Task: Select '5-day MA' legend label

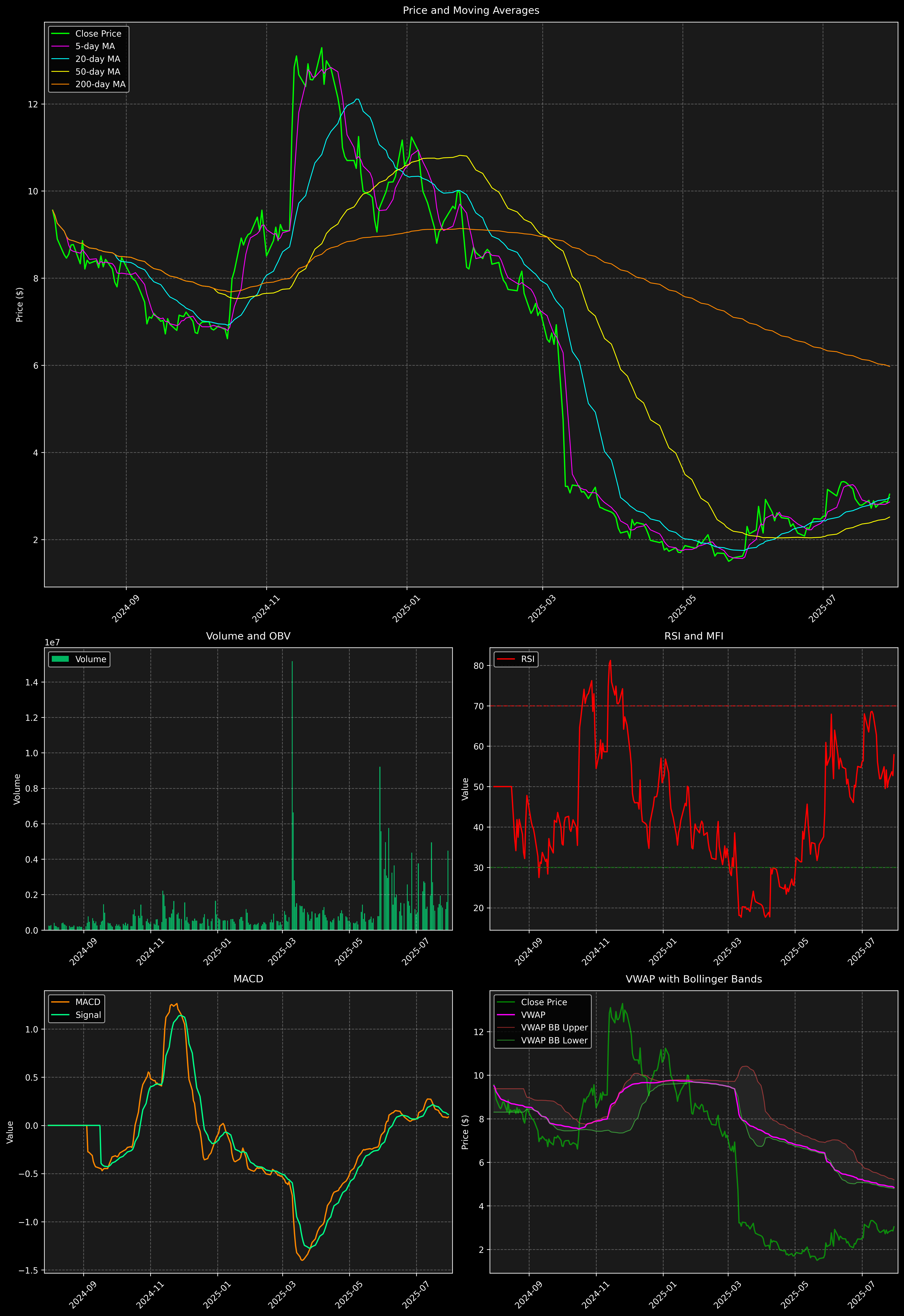Action: [95, 47]
